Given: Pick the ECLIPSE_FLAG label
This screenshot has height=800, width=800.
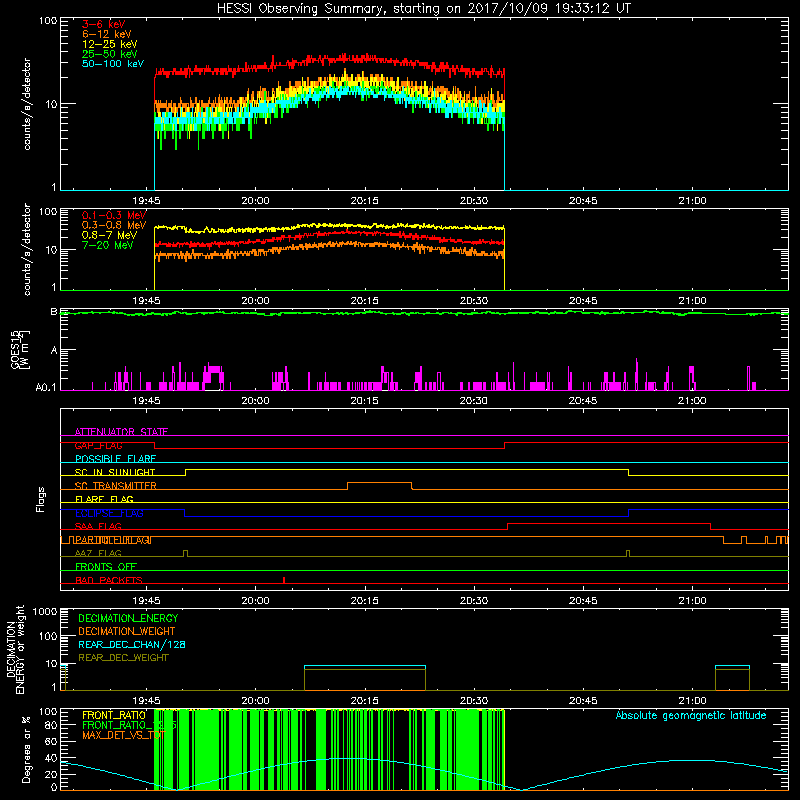Looking at the screenshot, I should 109,513.
